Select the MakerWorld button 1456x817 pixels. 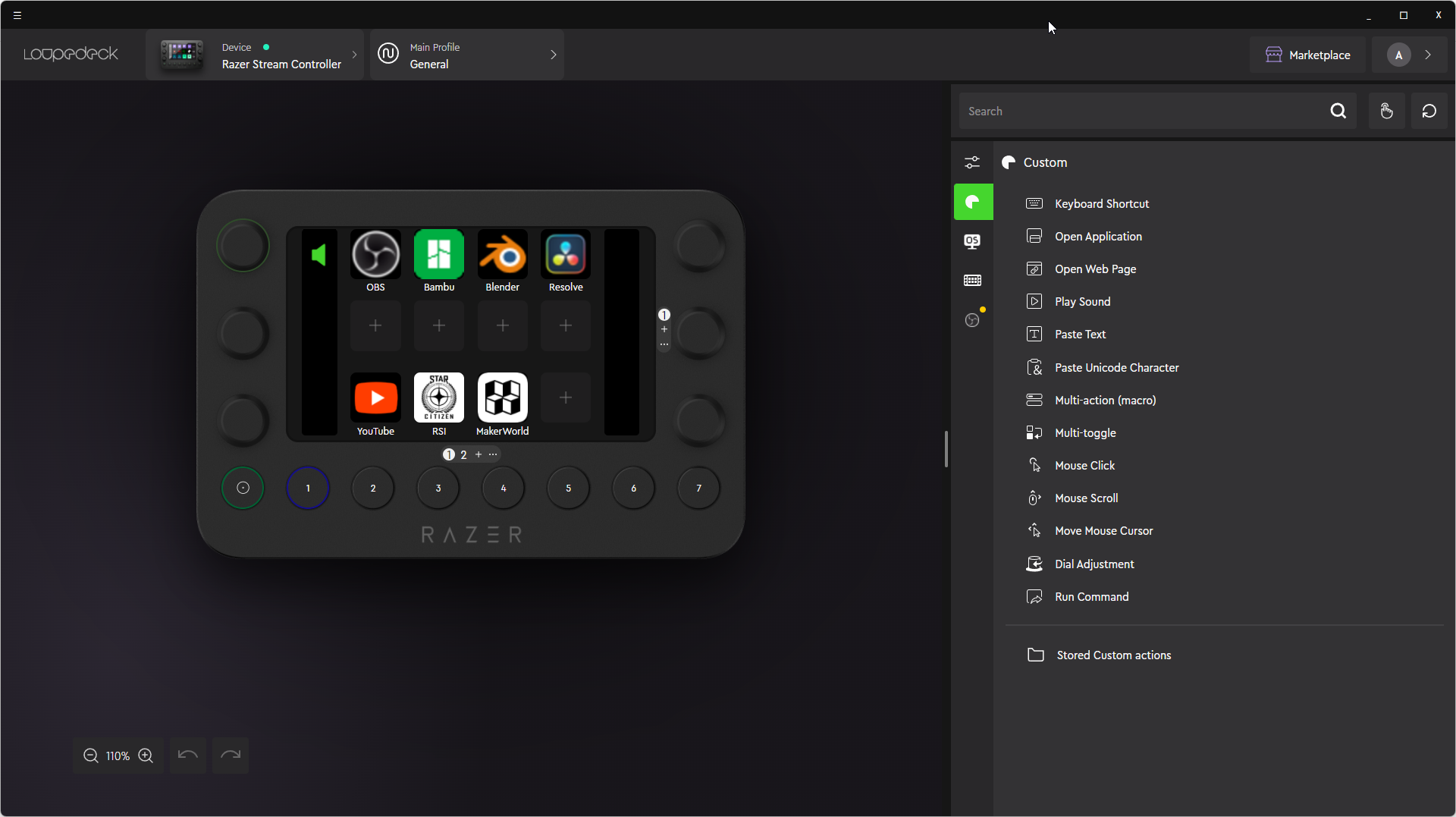tap(502, 398)
